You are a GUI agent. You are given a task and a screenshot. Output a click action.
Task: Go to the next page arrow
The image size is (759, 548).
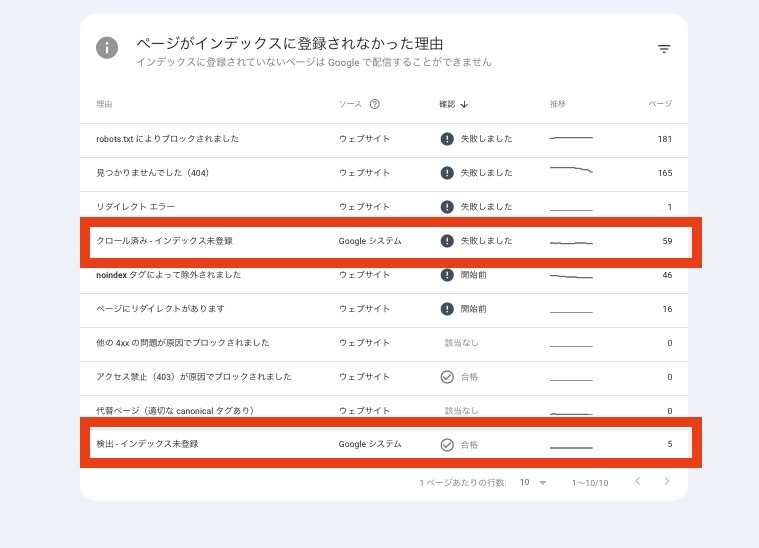pyautogui.click(x=667, y=481)
